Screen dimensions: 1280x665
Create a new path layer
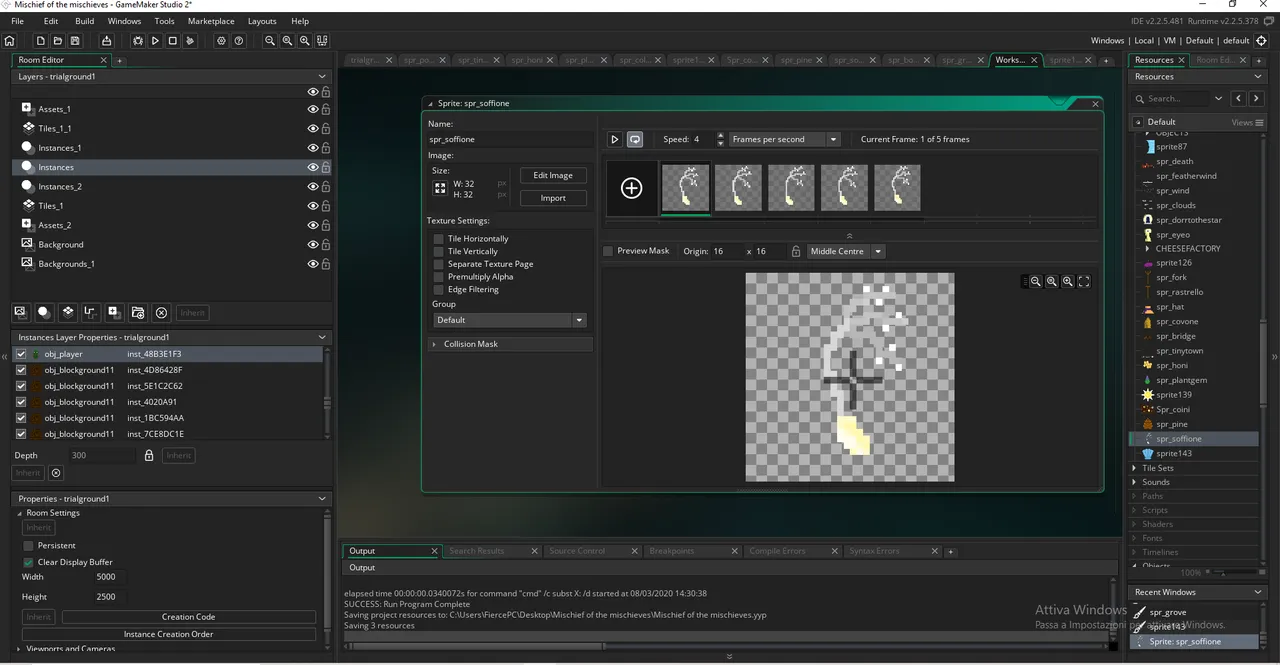(90, 312)
